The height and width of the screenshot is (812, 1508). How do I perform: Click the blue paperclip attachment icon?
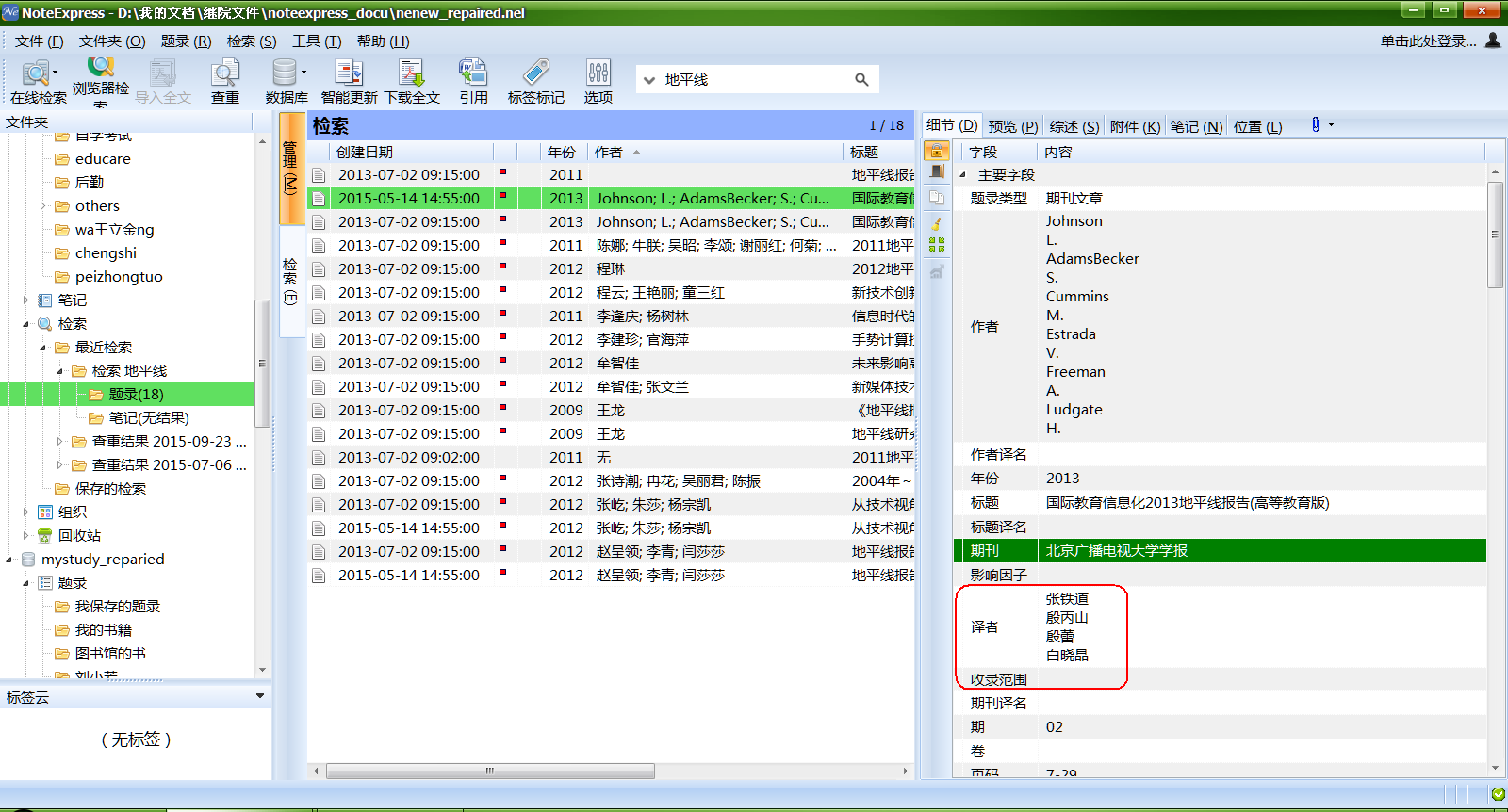(1316, 124)
